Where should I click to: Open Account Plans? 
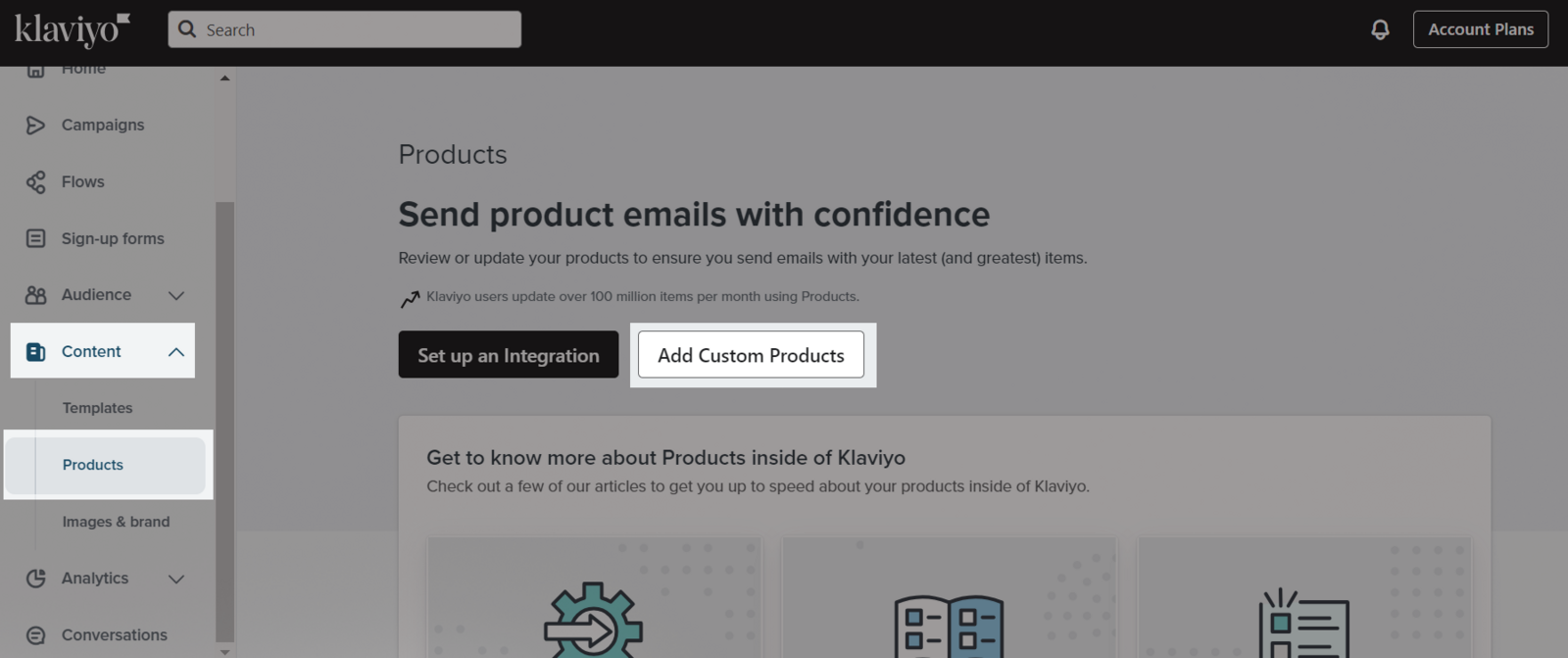pyautogui.click(x=1481, y=29)
